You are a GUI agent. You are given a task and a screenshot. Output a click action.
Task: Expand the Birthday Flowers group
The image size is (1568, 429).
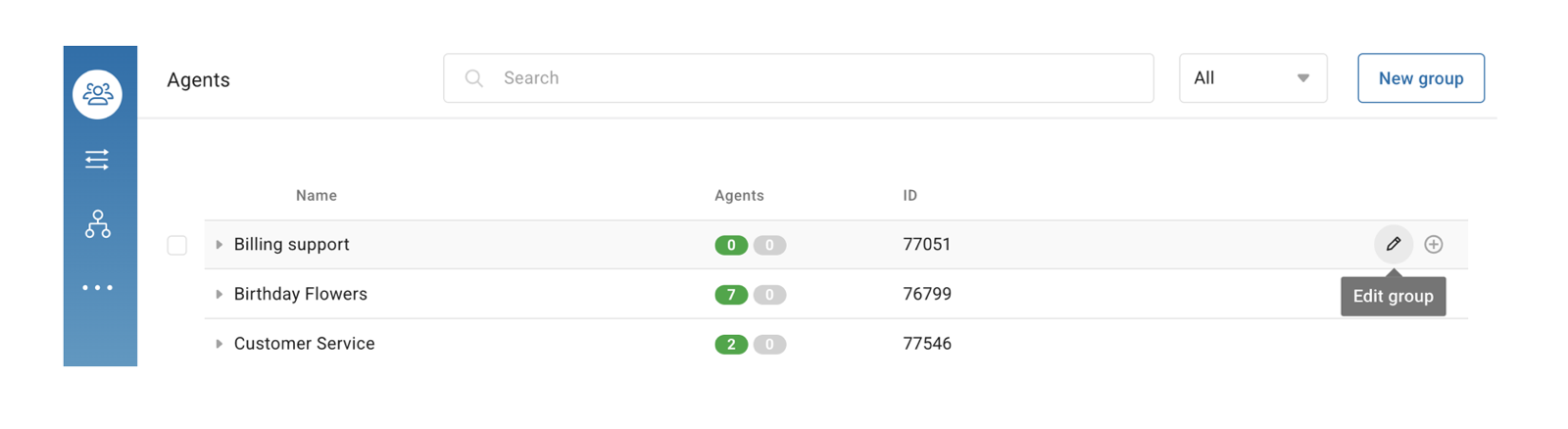[220, 294]
